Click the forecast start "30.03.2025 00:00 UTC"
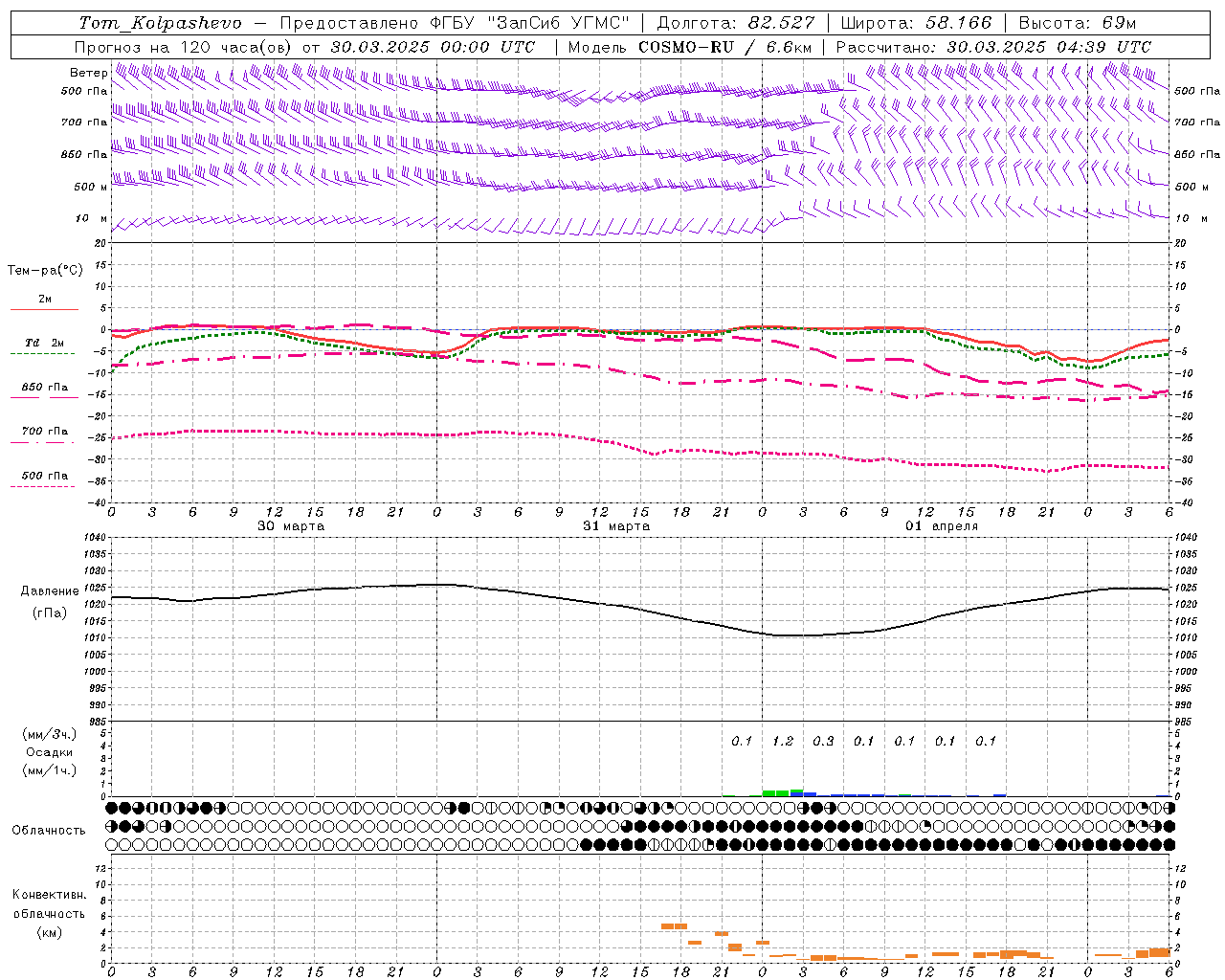 [434, 47]
